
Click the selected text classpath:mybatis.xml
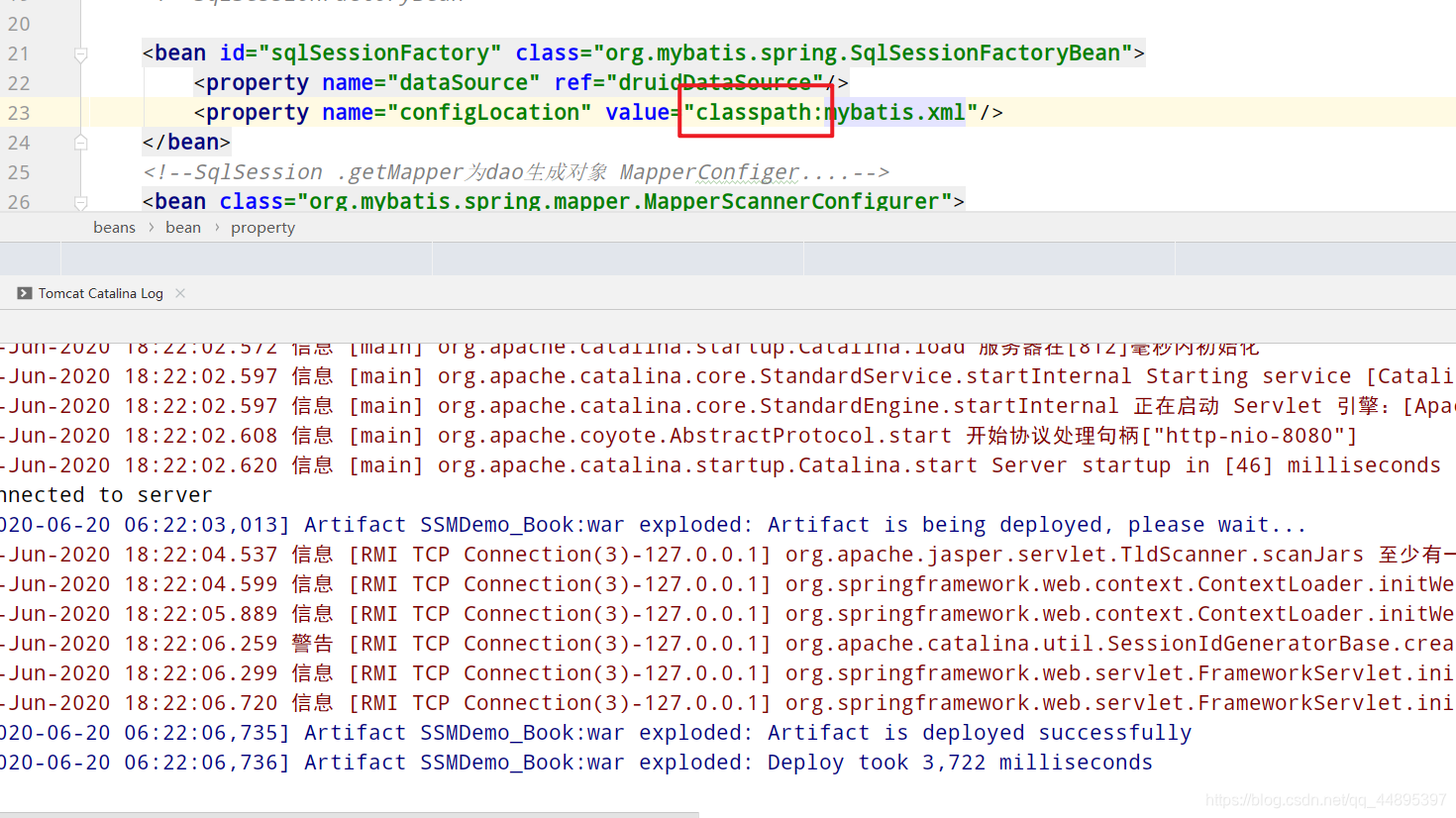point(824,112)
